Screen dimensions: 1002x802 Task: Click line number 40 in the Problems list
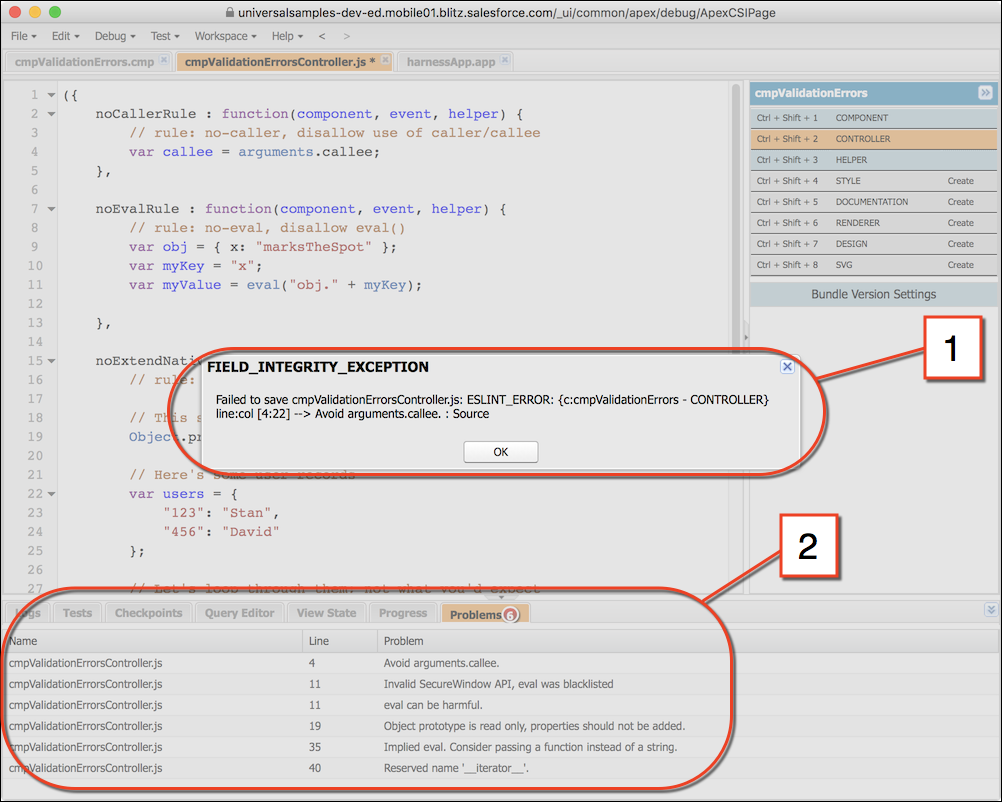[x=315, y=769]
